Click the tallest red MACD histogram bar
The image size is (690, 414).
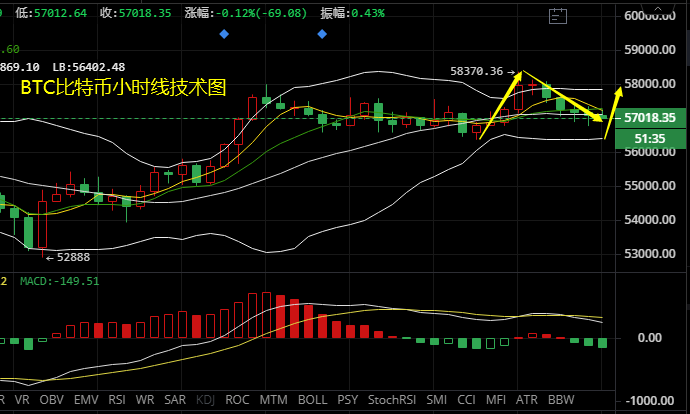pyautogui.click(x=266, y=315)
